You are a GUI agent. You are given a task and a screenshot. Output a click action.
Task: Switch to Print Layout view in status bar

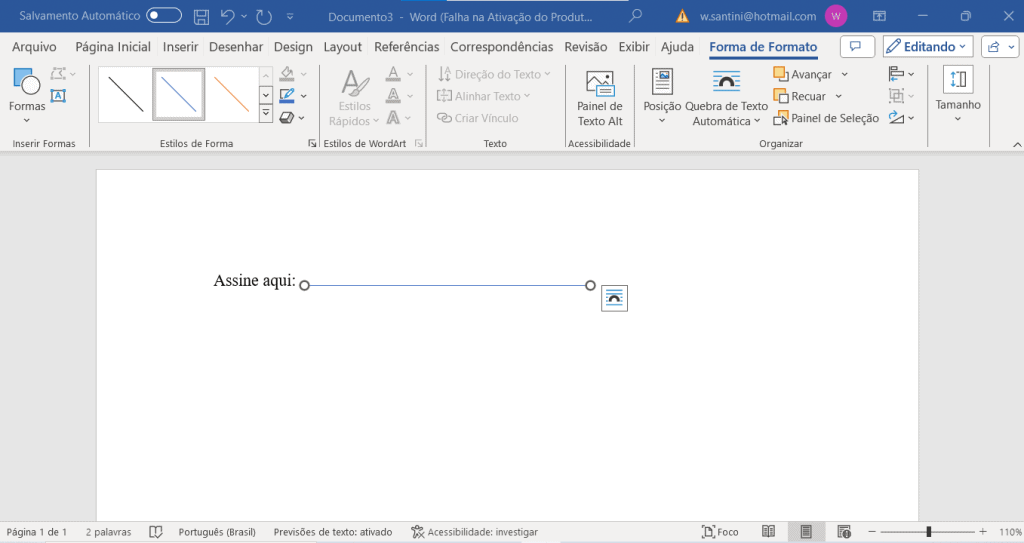pos(806,532)
